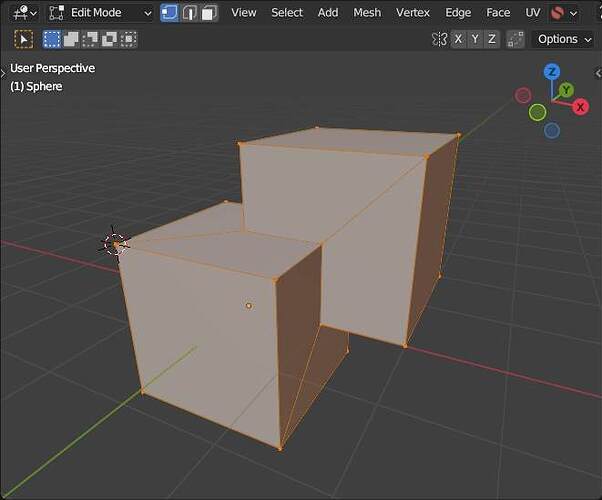Choose invert selection mode

(109, 39)
